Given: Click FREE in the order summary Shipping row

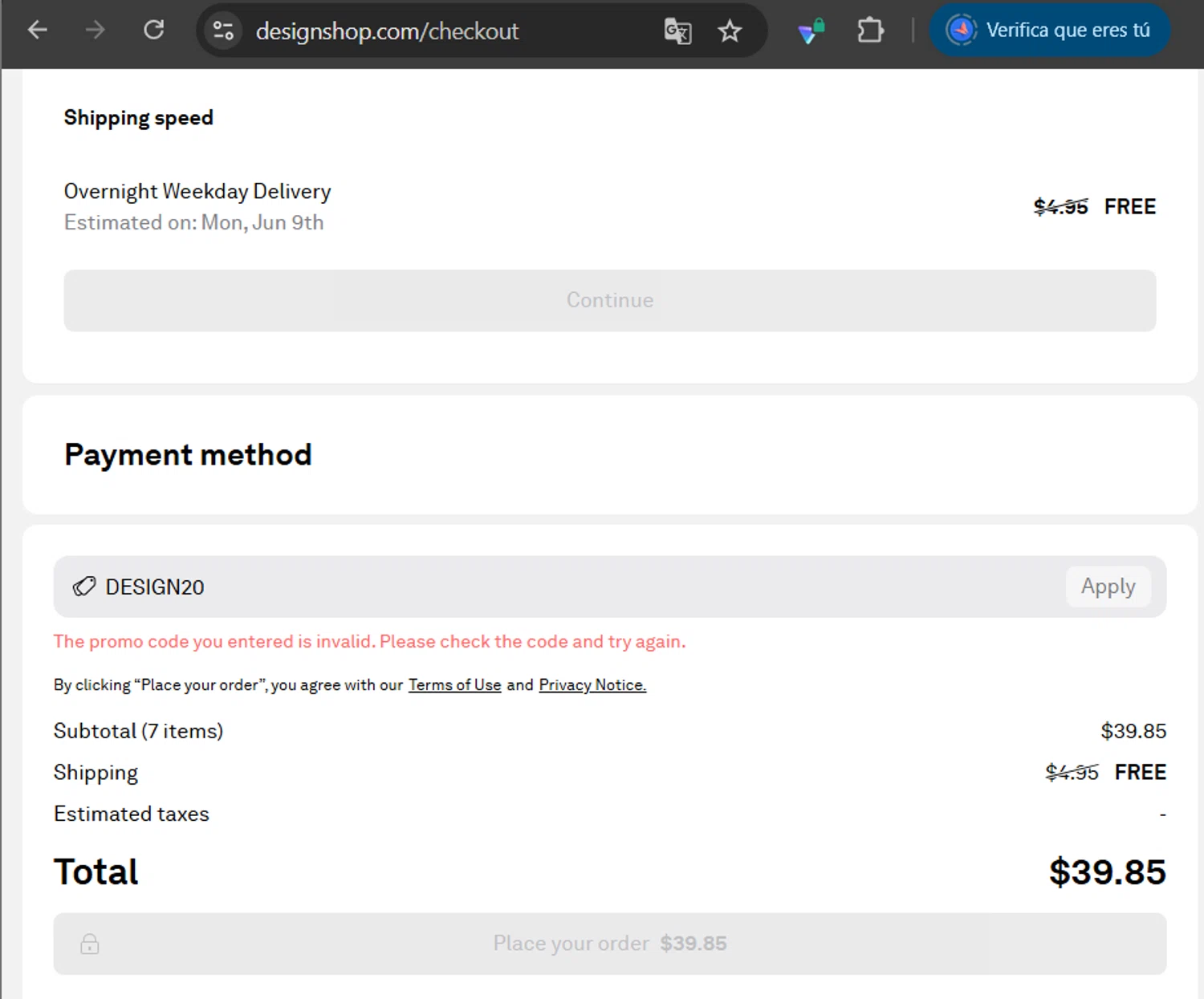Looking at the screenshot, I should (1140, 772).
